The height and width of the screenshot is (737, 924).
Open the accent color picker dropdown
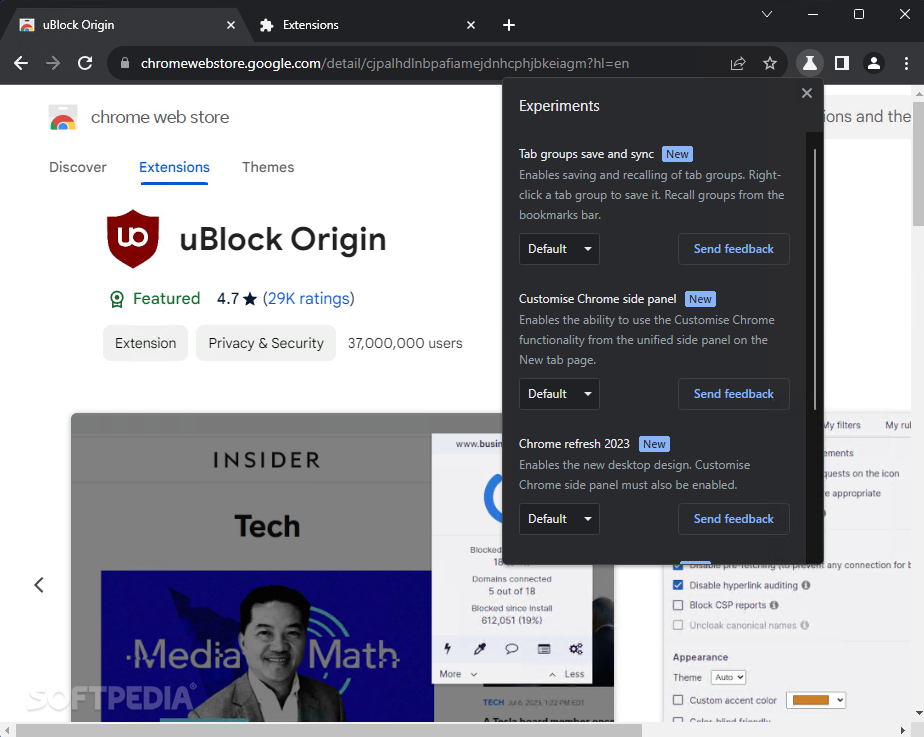[816, 700]
